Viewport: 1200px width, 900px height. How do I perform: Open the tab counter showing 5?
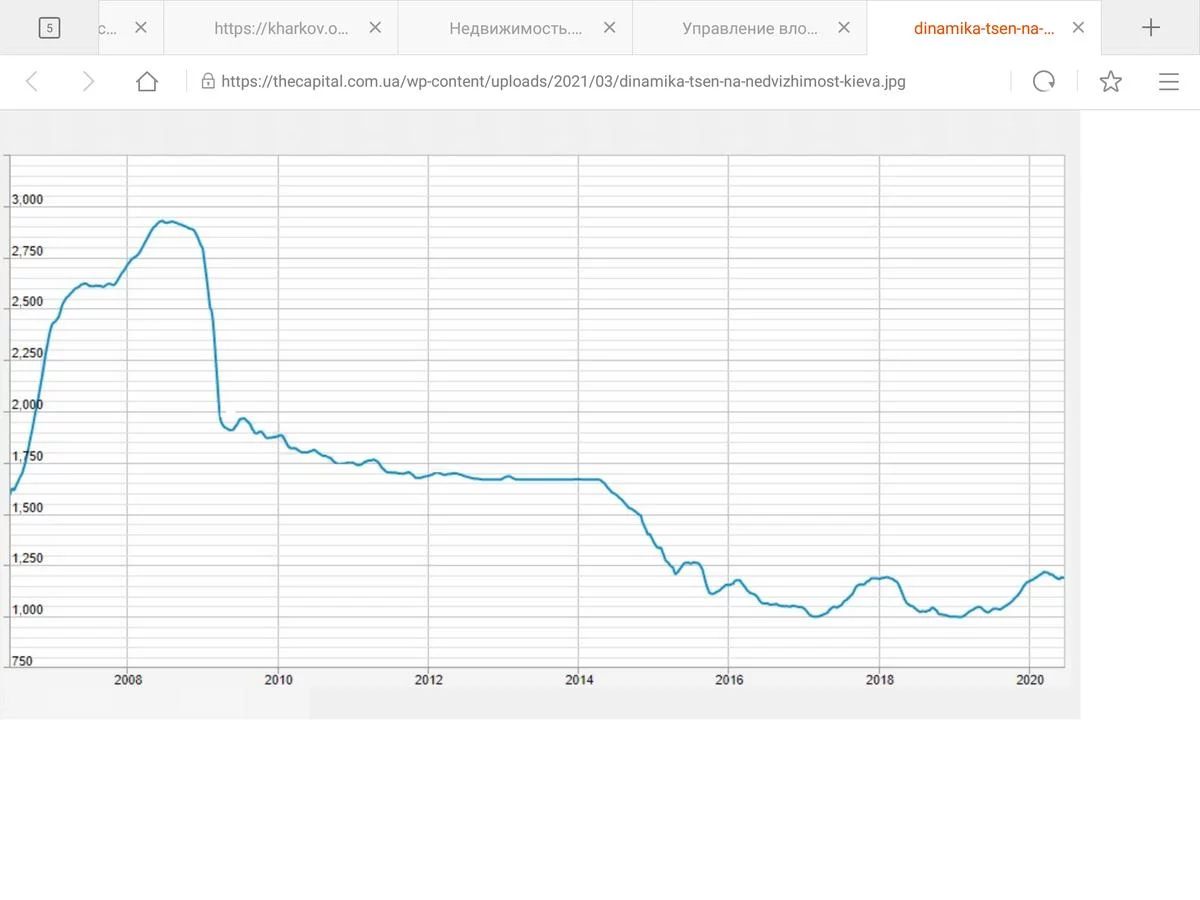pyautogui.click(x=49, y=28)
